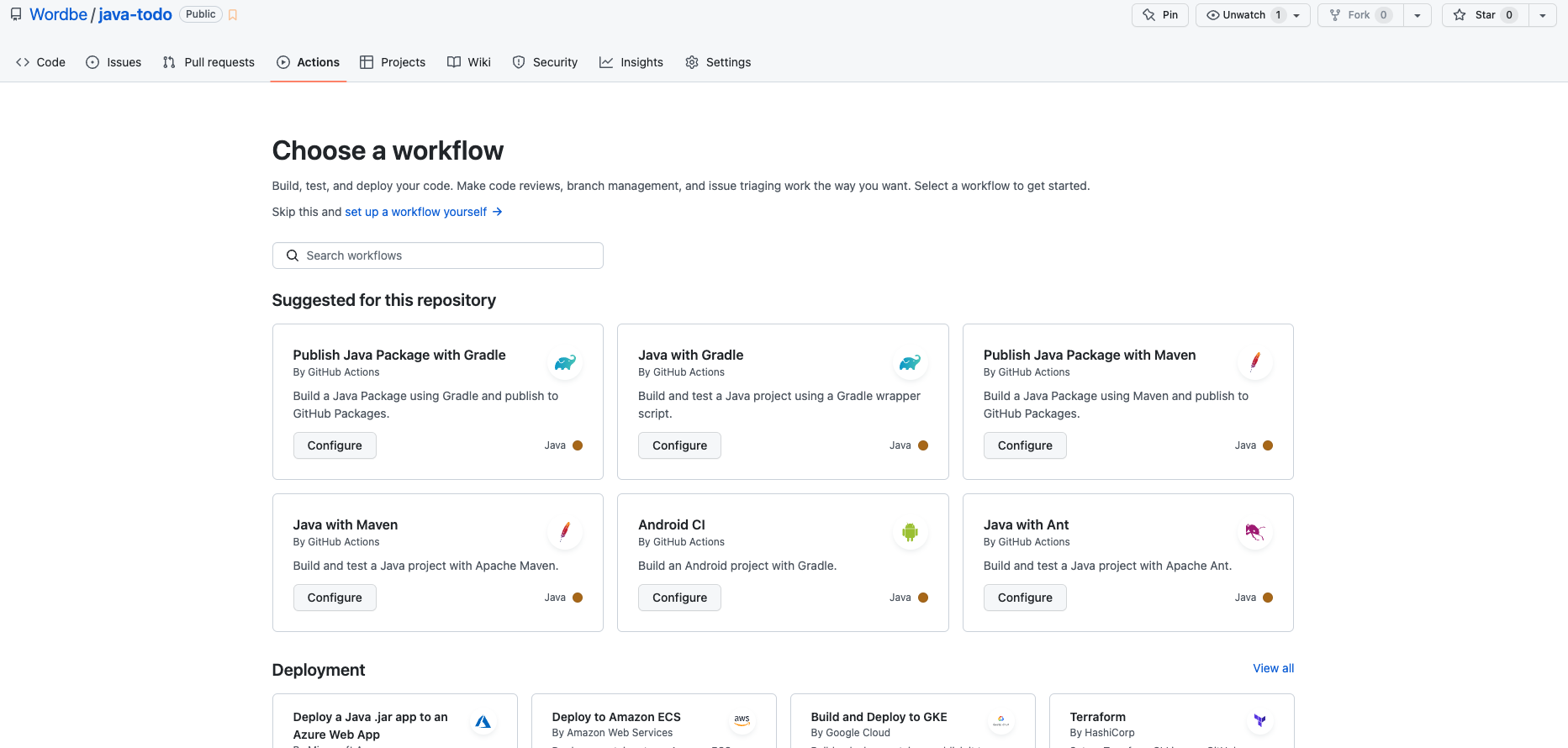Open the Insights tab
Viewport: 1568px width, 748px height.
tap(631, 62)
